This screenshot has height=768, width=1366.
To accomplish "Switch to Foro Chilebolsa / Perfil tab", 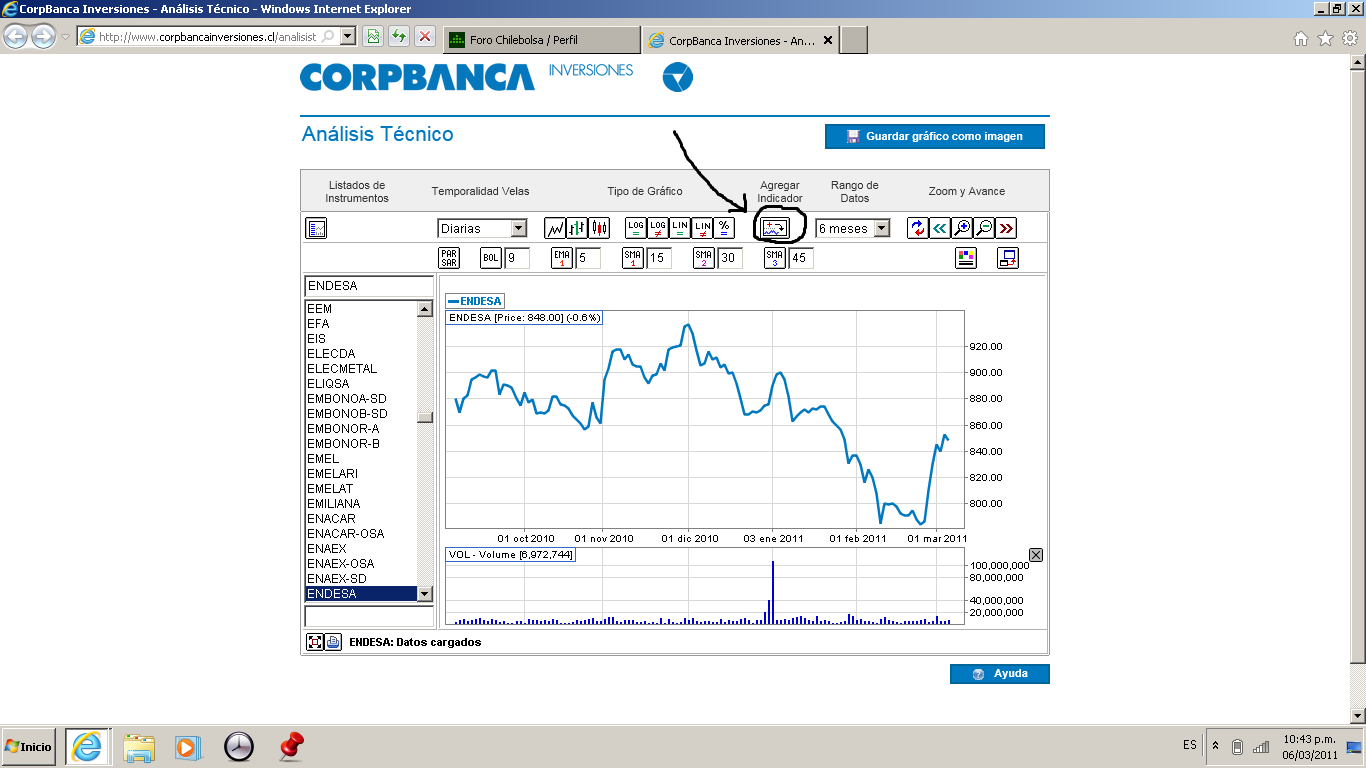I will click(540, 40).
